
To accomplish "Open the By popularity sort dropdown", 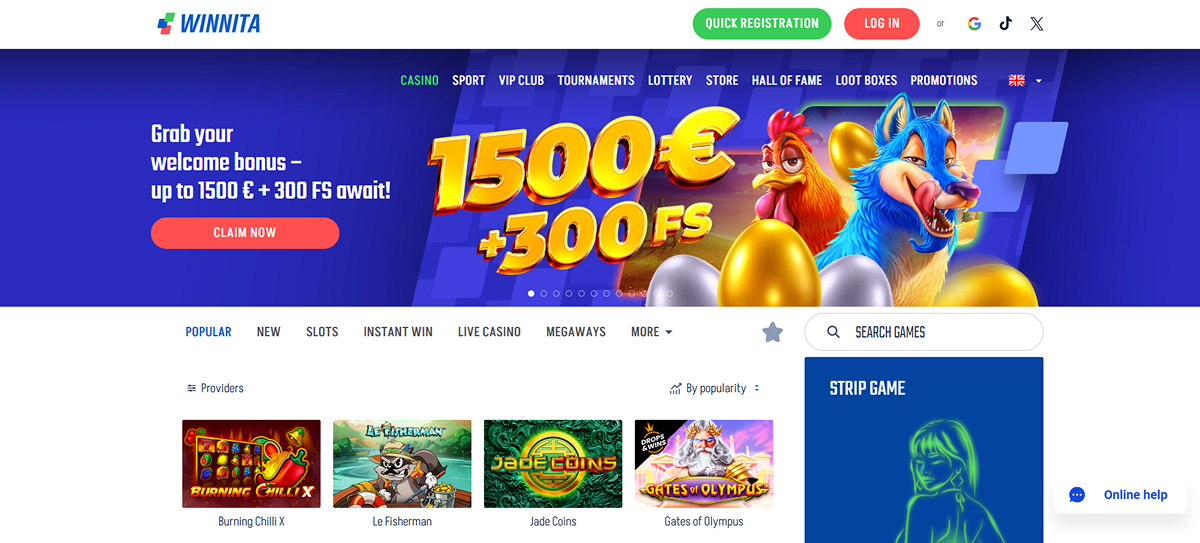I will [714, 388].
